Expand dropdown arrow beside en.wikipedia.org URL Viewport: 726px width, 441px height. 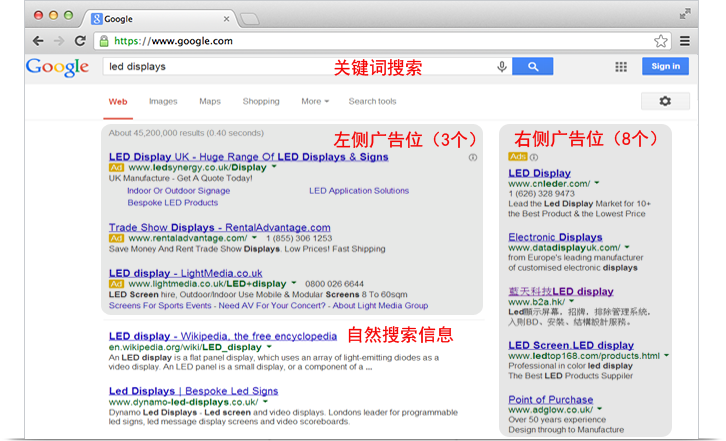click(x=269, y=346)
